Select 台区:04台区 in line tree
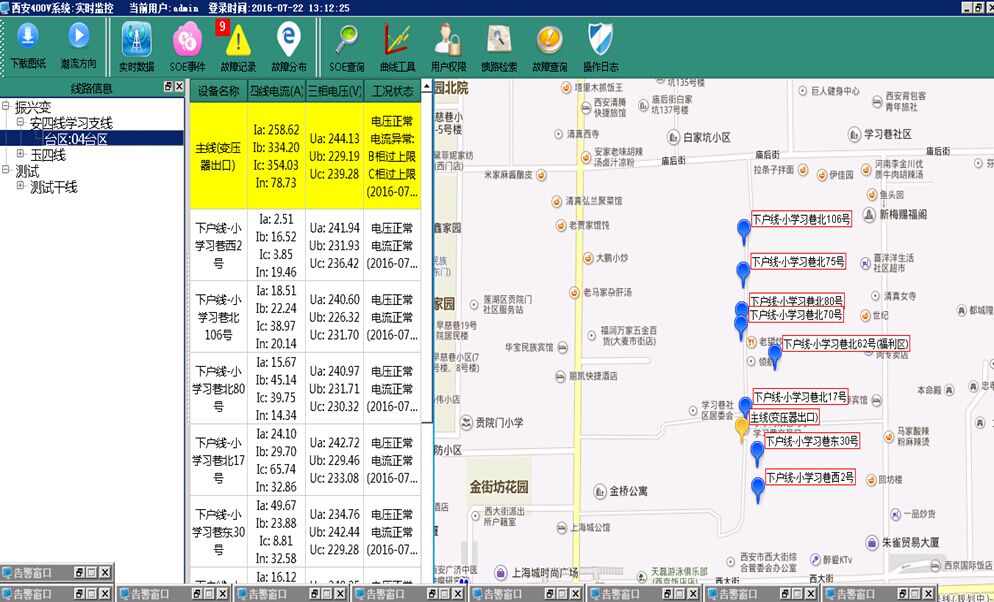 pos(76,139)
